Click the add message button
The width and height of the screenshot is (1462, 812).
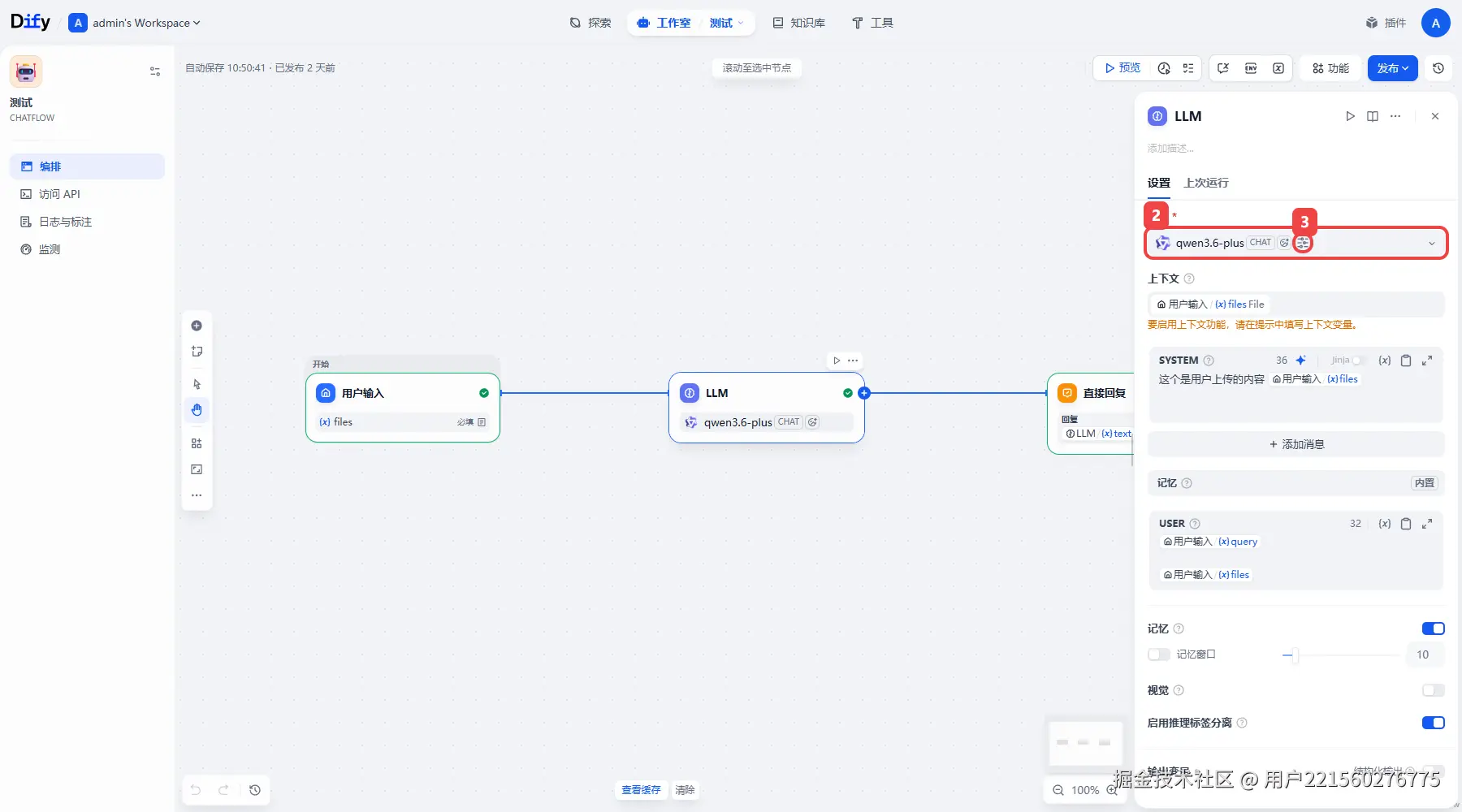(x=1296, y=444)
